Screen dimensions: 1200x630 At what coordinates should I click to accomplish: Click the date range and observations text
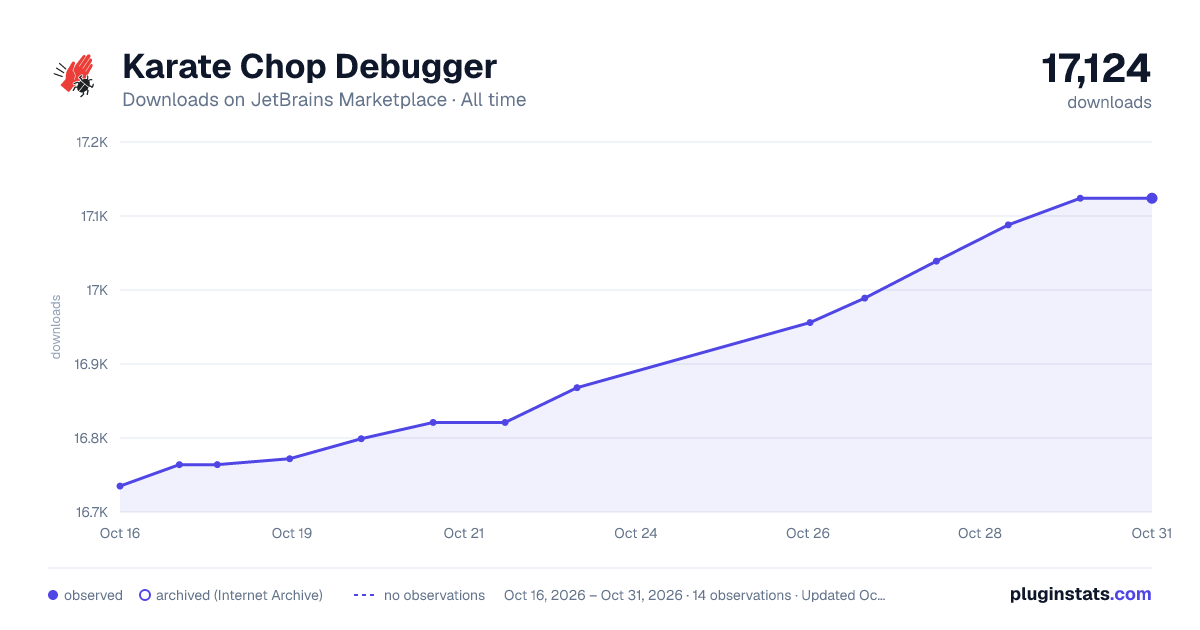point(695,595)
